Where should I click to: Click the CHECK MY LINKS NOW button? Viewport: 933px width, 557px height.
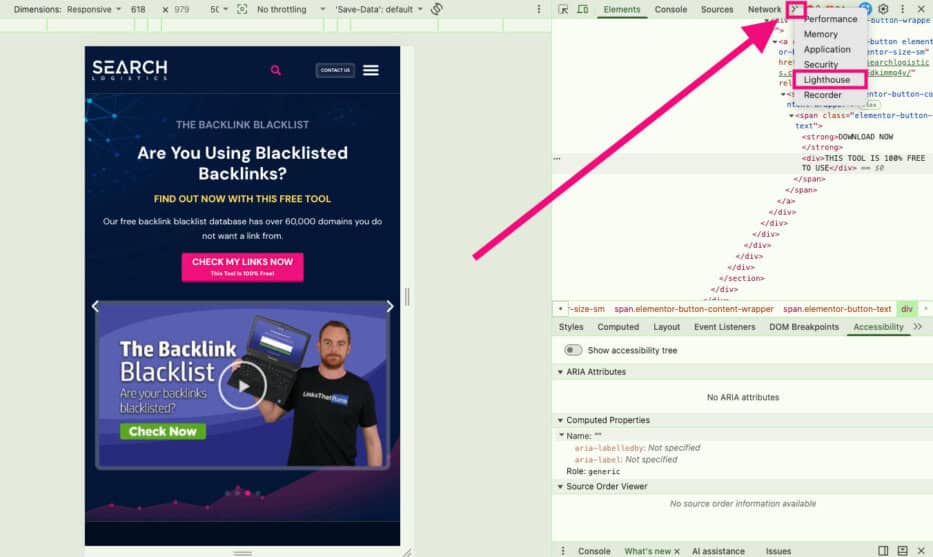[x=242, y=267]
